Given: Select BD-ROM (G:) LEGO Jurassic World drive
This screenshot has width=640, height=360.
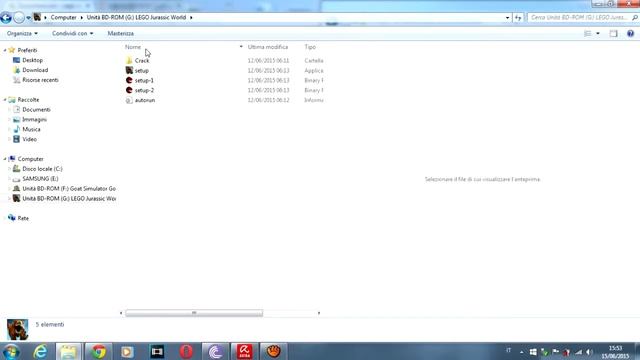Looking at the screenshot, I should [x=69, y=198].
